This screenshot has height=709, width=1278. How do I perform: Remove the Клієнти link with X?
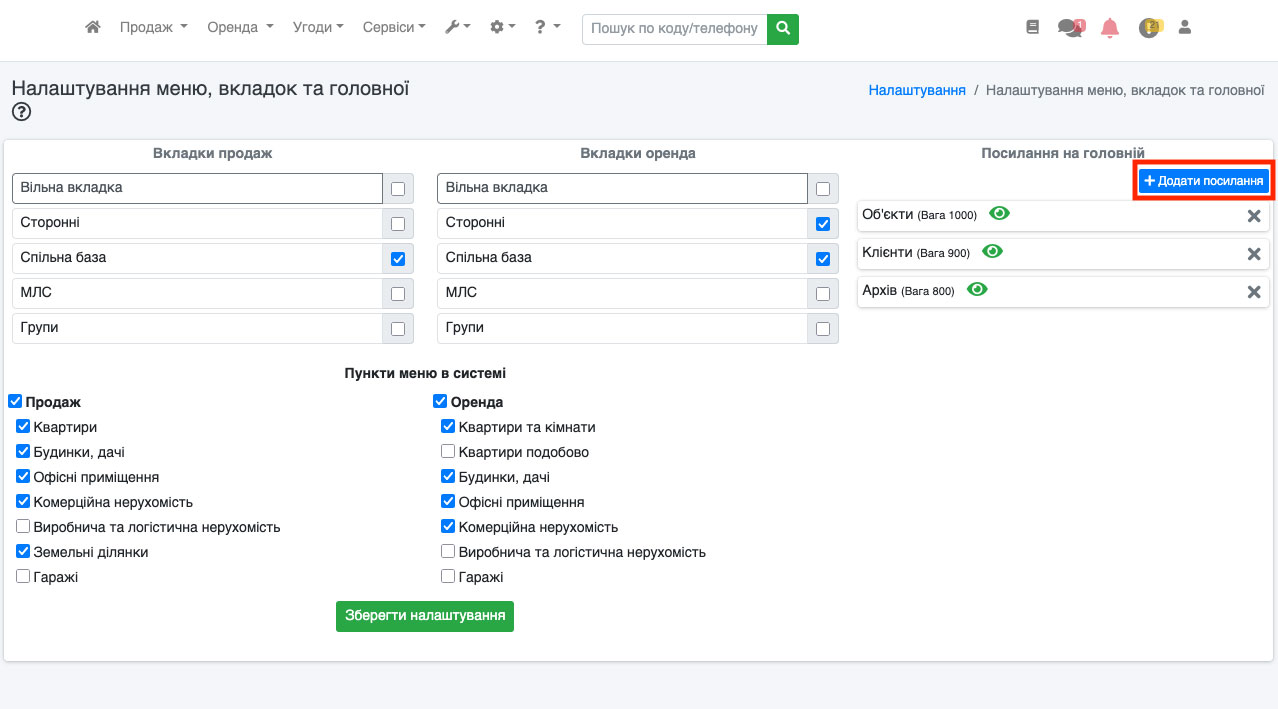pos(1253,253)
